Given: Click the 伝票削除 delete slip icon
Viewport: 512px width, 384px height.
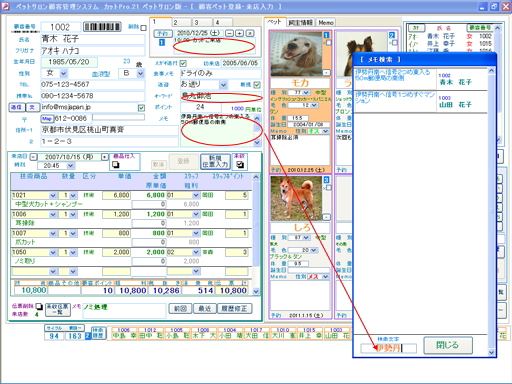Looking at the screenshot, I should click(x=39, y=306).
